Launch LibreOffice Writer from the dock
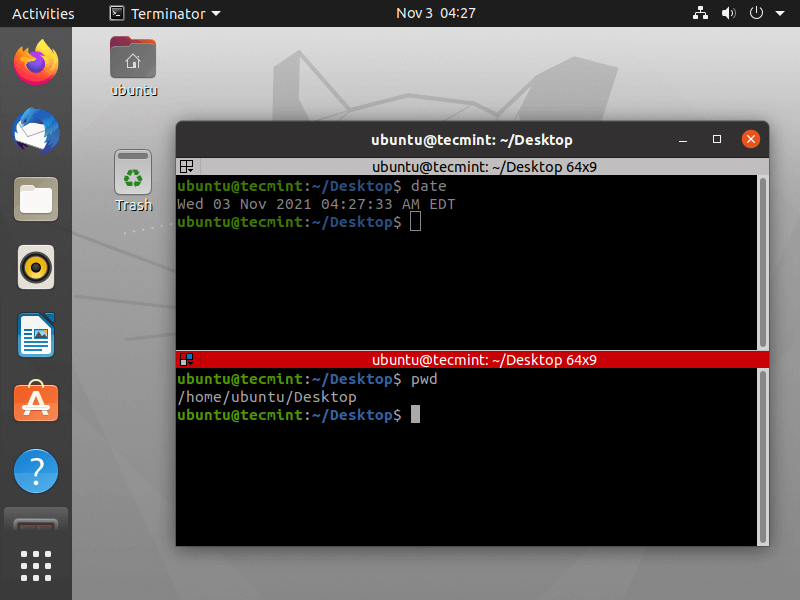Viewport: 800px width, 600px height. tap(35, 335)
